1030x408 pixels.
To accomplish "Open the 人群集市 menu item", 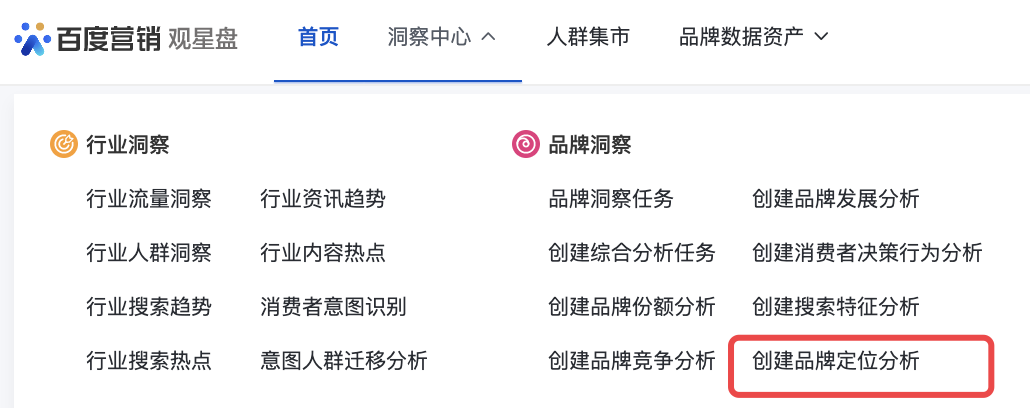I will point(588,38).
